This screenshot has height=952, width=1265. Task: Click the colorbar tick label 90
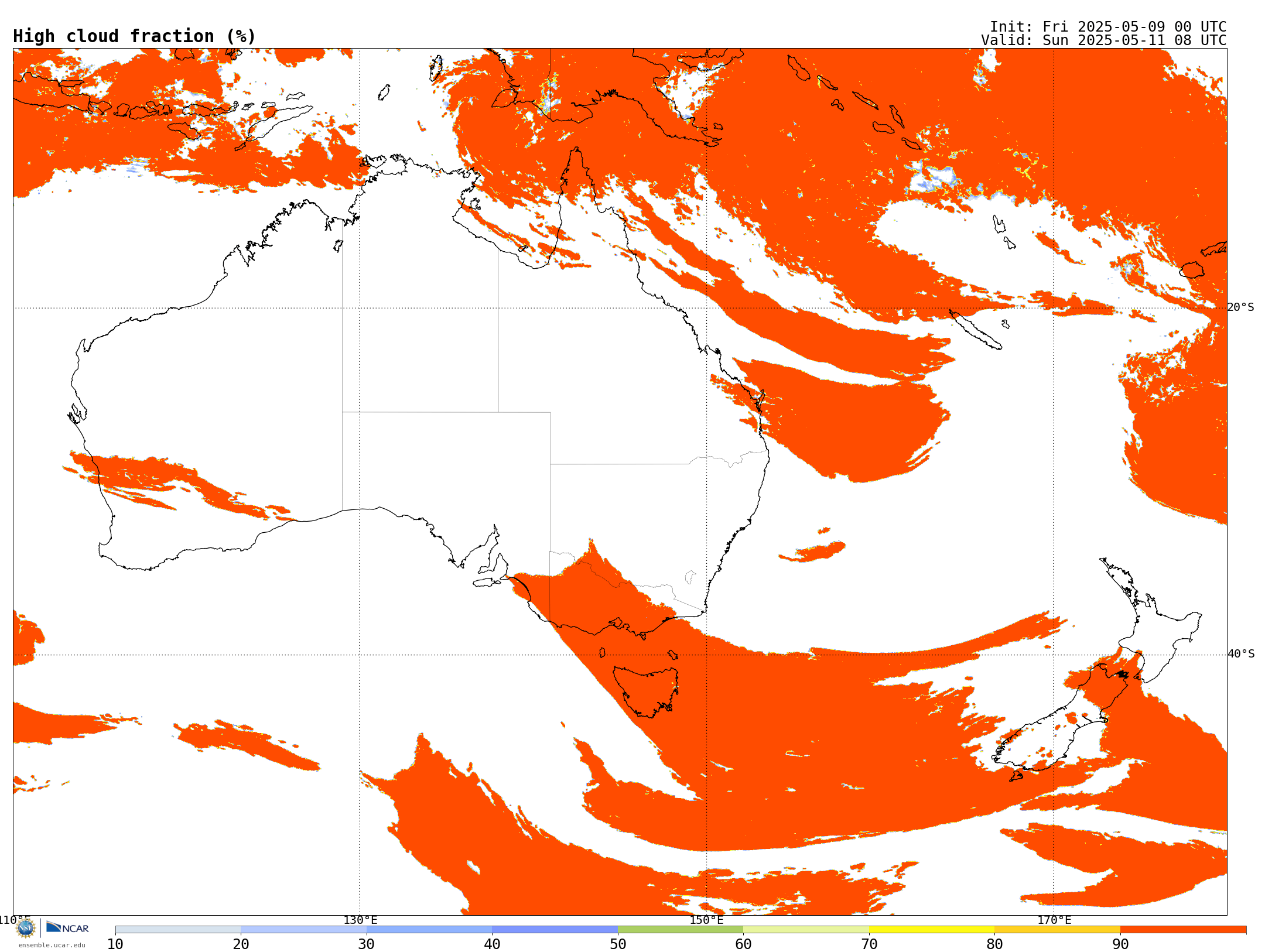coord(1120,944)
